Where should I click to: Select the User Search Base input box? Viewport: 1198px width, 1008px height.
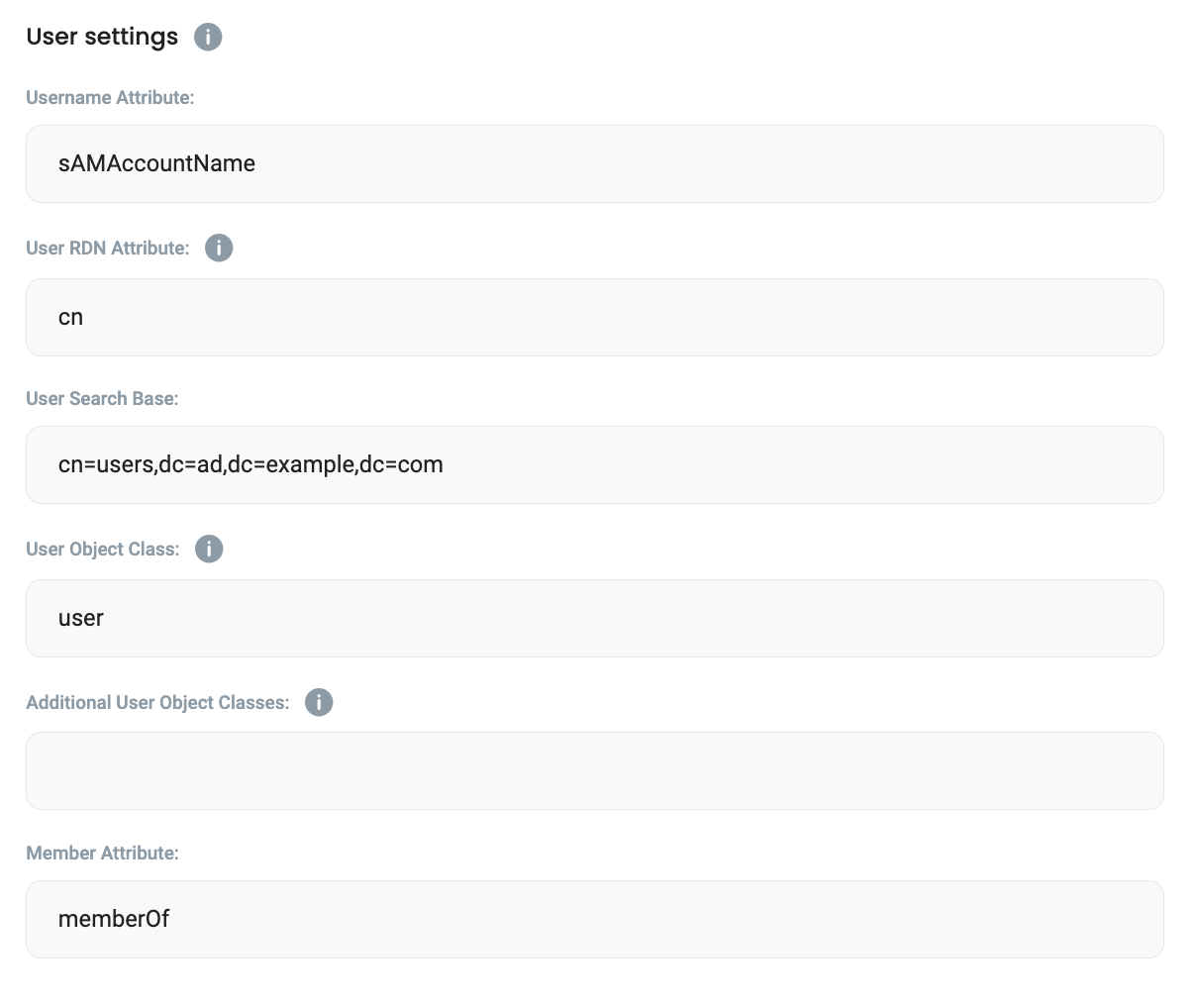click(594, 465)
